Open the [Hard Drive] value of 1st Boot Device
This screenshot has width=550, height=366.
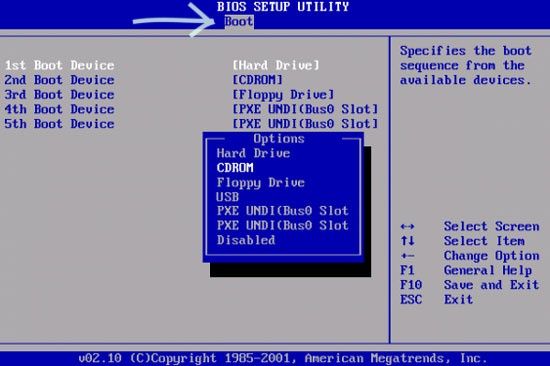click(x=276, y=65)
